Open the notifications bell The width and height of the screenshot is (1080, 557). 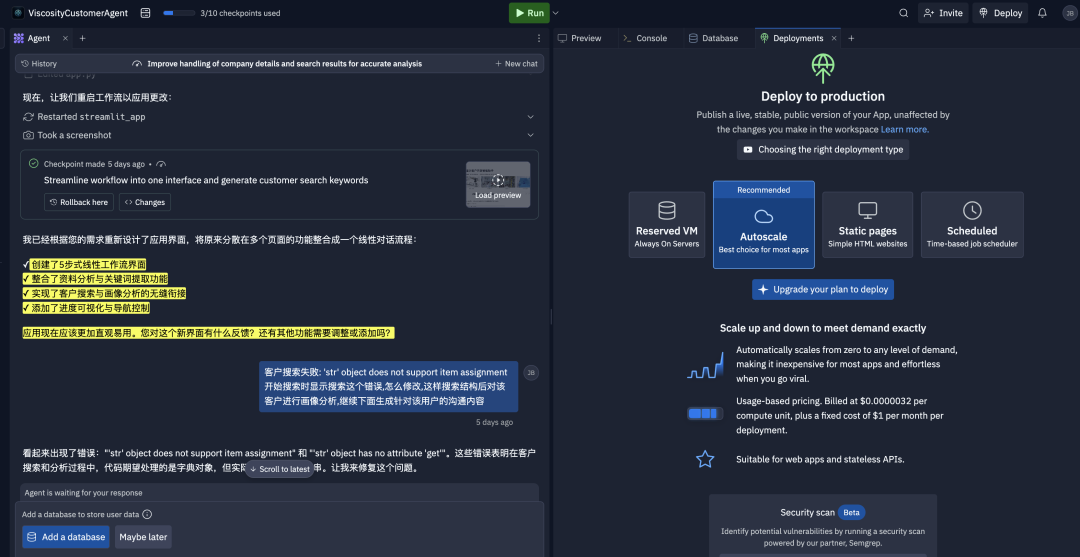click(x=1042, y=13)
